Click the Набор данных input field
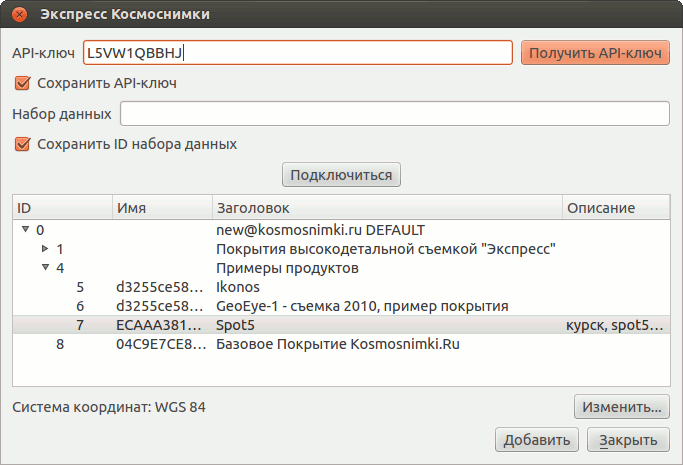The image size is (683, 465). click(394, 114)
